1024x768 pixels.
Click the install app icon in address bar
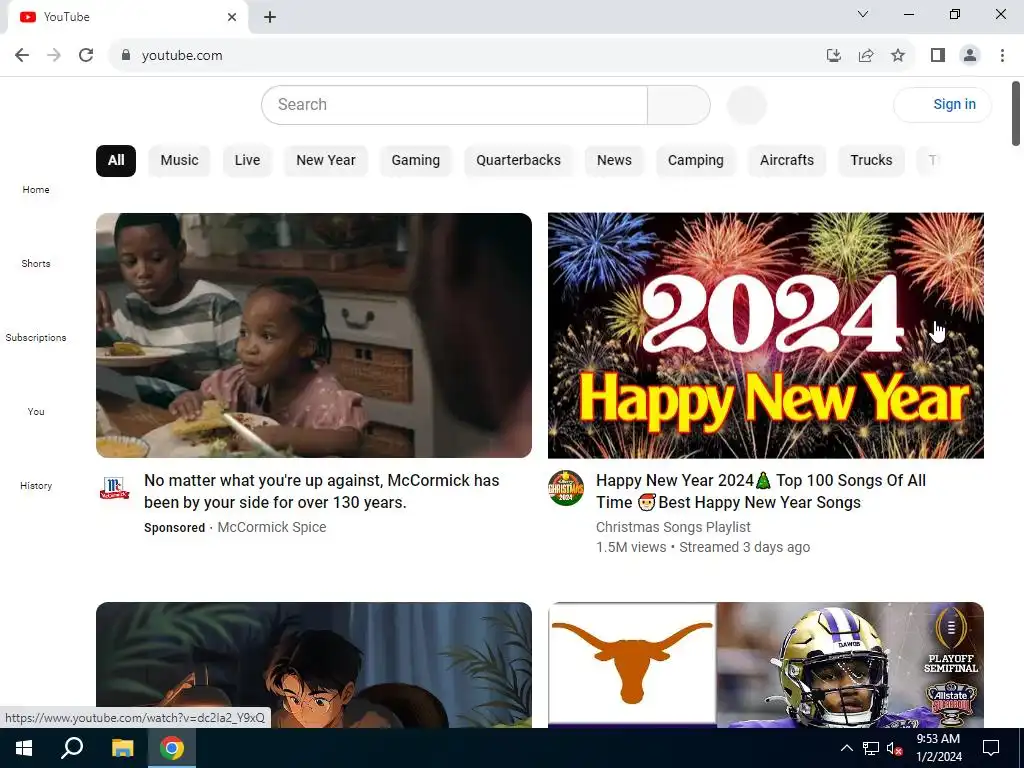833,56
